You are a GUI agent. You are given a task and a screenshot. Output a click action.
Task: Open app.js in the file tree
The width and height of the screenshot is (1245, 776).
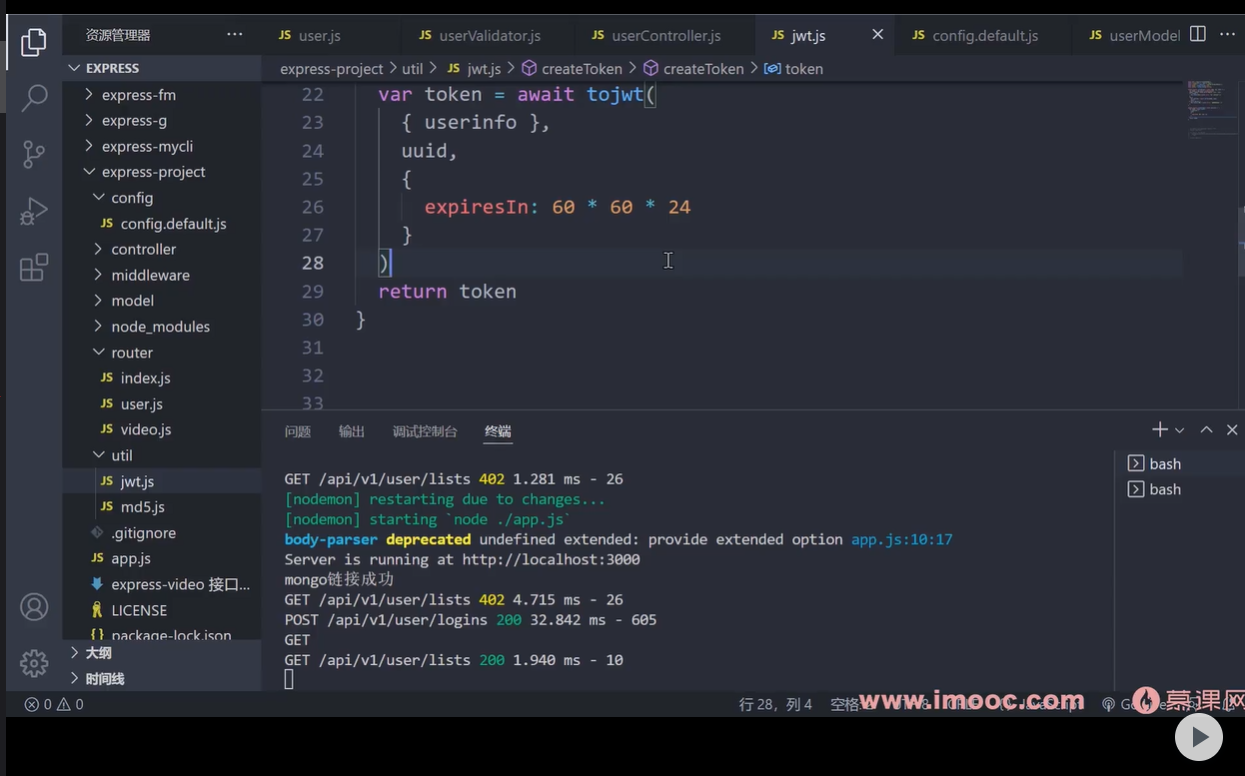pos(162,558)
